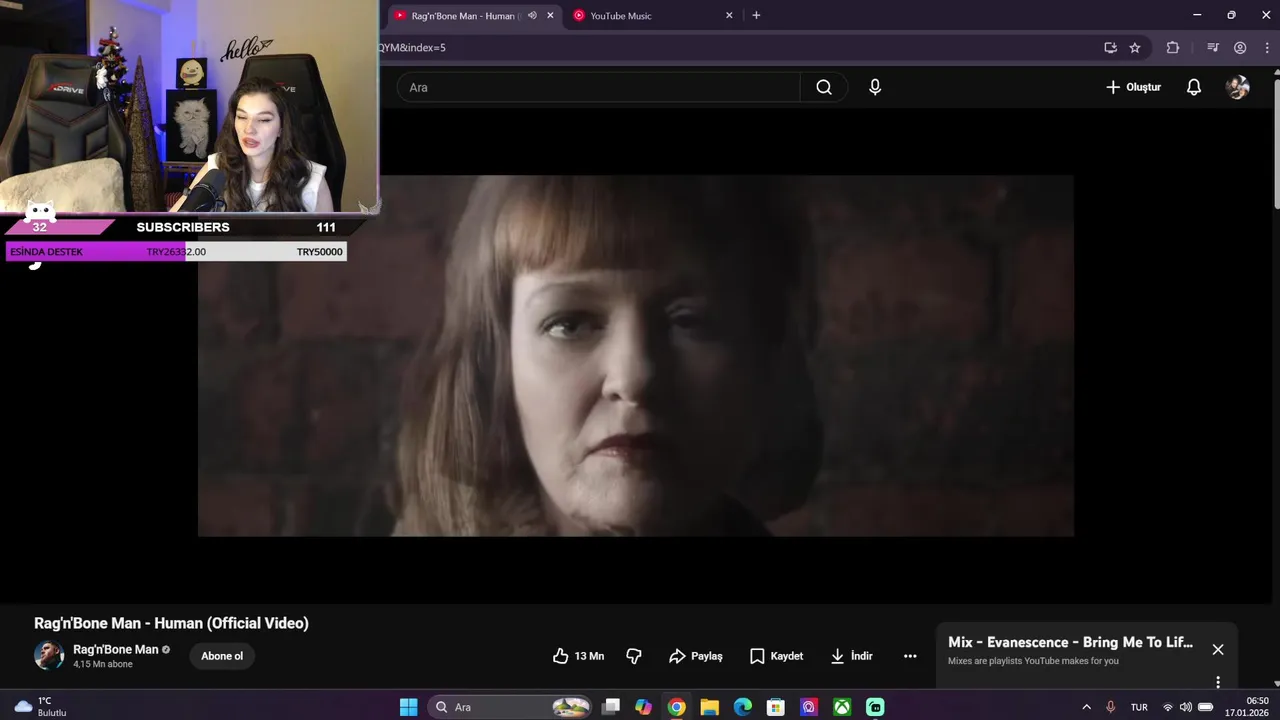Click the Rag'n'Bone Man channel avatar
Image resolution: width=1280 pixels, height=720 pixels.
(x=49, y=655)
